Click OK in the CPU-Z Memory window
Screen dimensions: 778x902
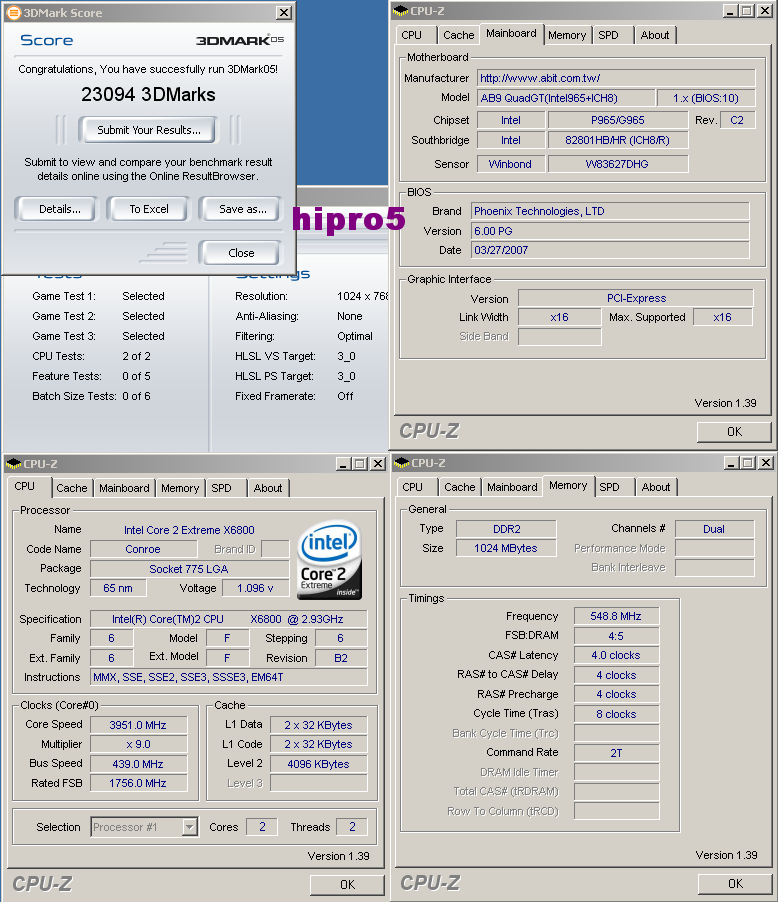pyautogui.click(x=735, y=883)
